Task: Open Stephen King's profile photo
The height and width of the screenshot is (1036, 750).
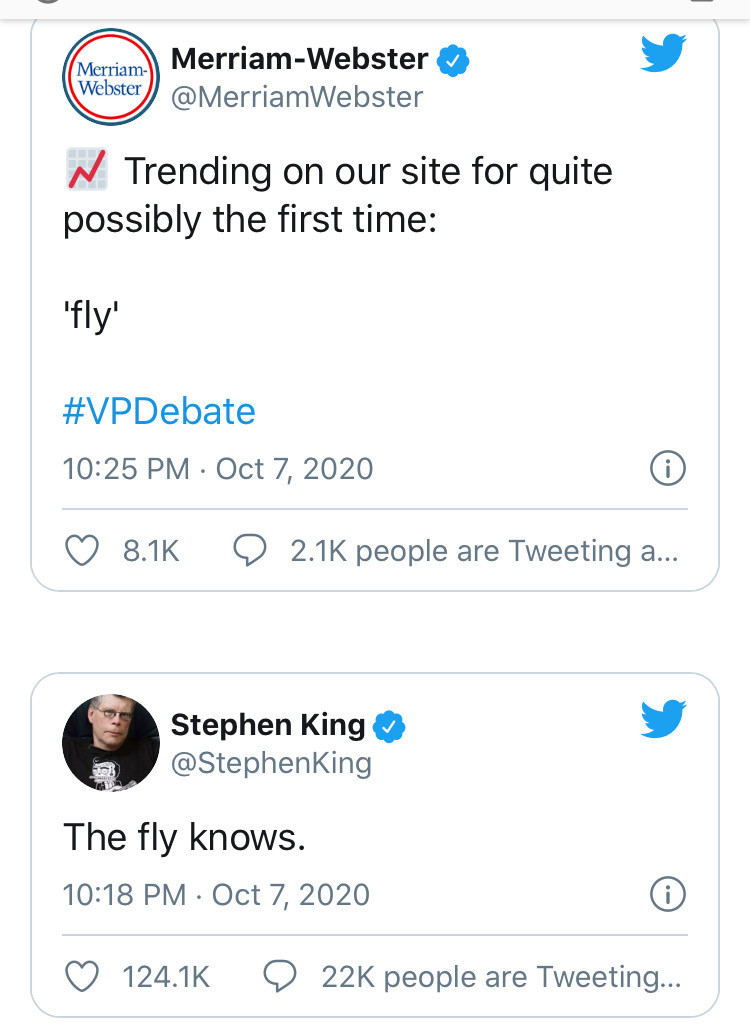Action: pyautogui.click(x=110, y=743)
